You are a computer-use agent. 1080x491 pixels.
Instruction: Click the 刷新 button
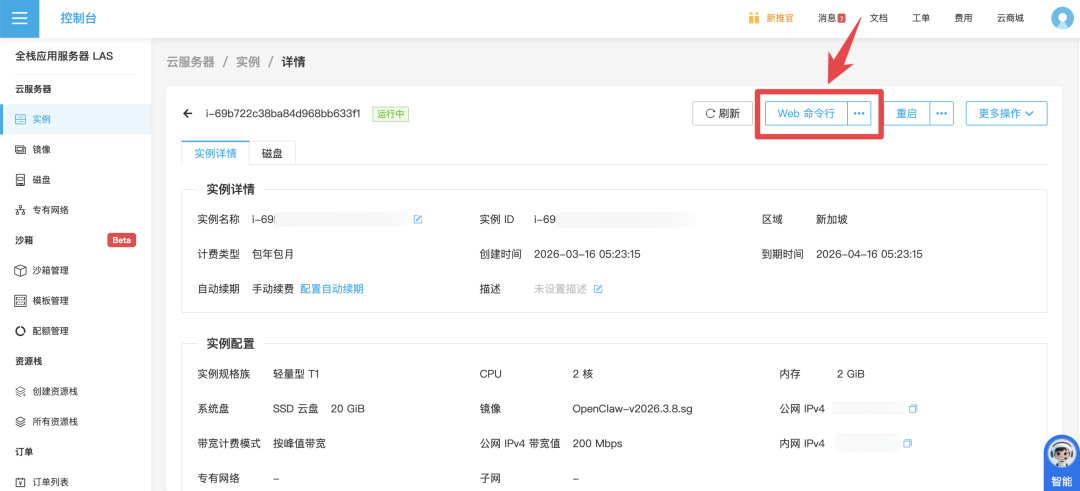(722, 113)
